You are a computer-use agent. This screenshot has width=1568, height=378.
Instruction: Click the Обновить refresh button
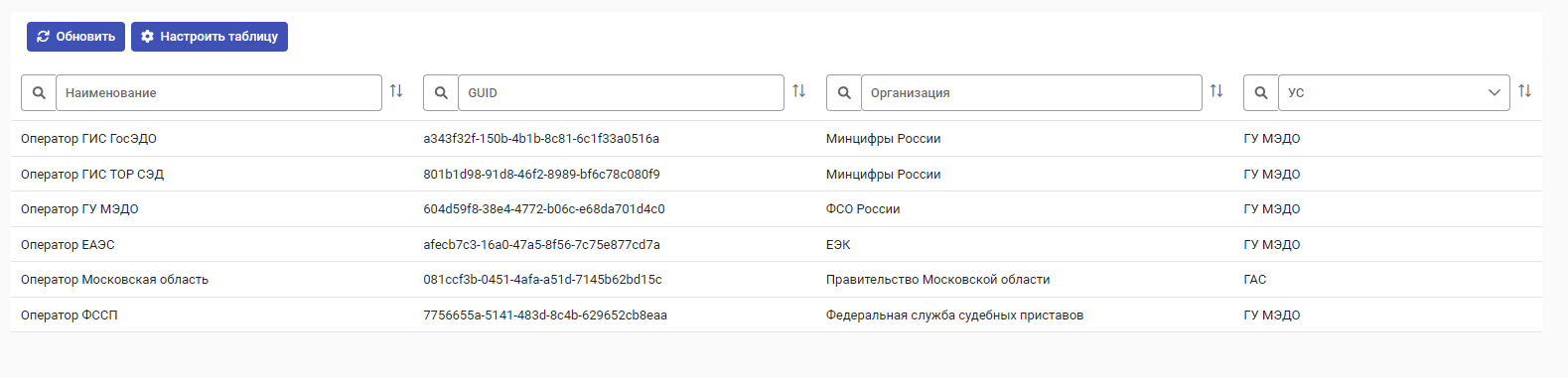[x=75, y=37]
